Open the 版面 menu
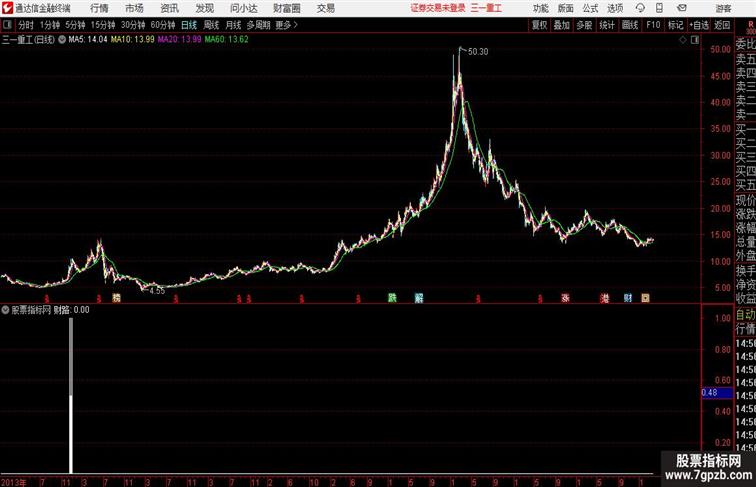 click(565, 8)
